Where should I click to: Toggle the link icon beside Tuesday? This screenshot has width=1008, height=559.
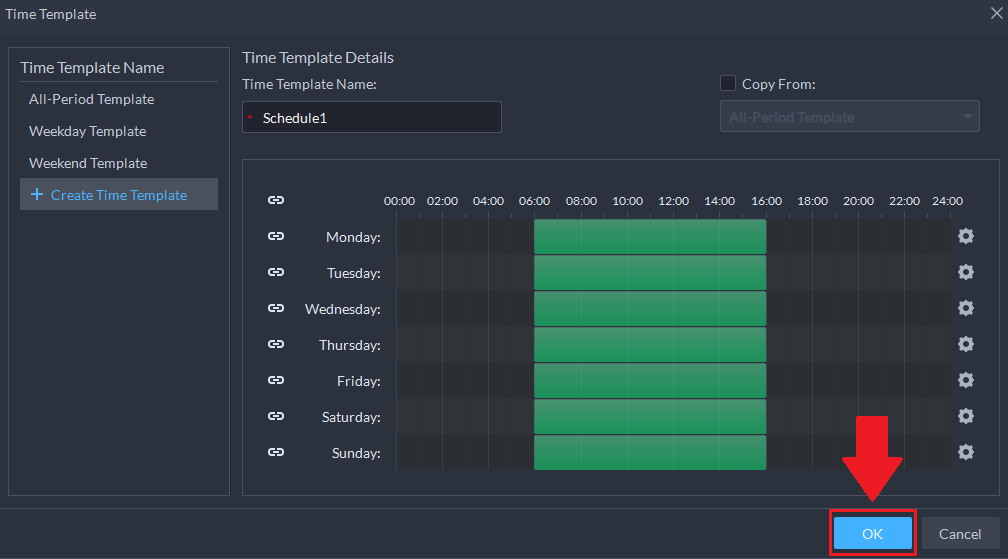(x=276, y=273)
